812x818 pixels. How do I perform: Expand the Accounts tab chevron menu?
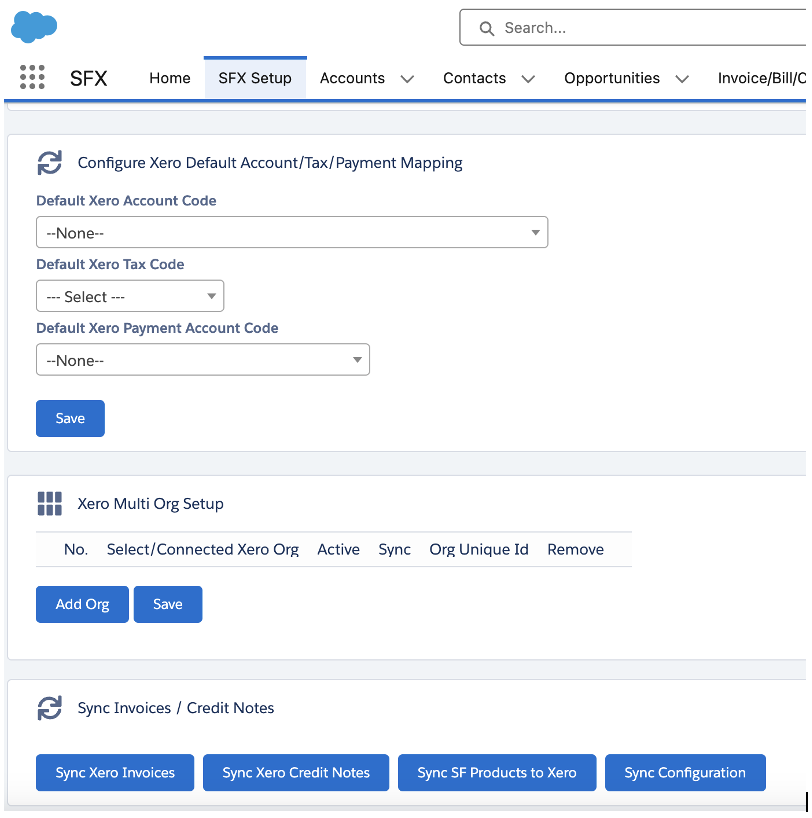click(x=407, y=79)
